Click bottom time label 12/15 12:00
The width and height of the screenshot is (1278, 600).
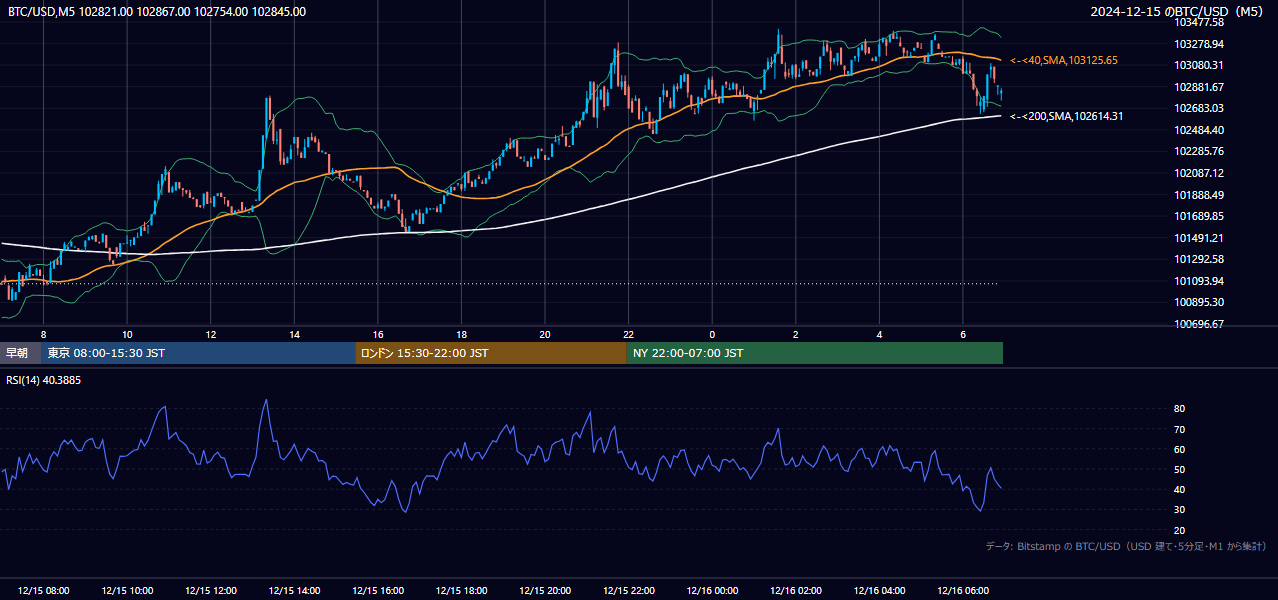(x=211, y=590)
